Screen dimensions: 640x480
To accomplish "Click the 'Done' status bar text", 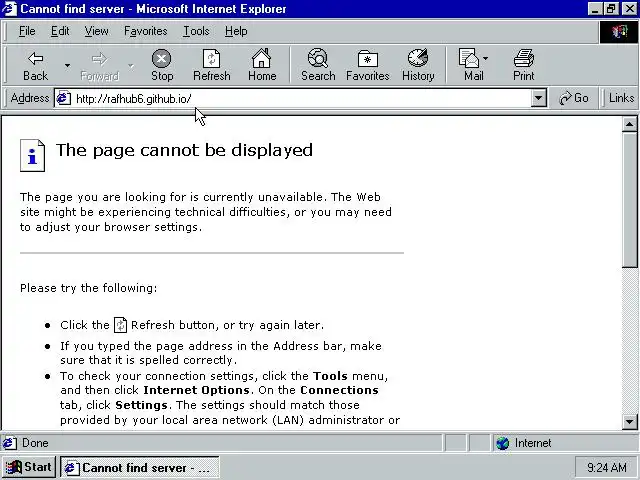I will click(35, 443).
